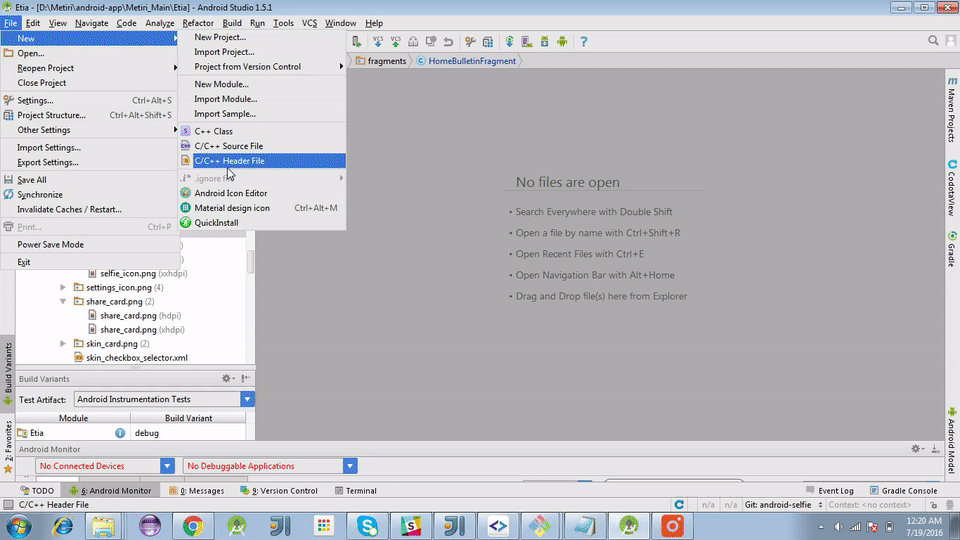The height and width of the screenshot is (540, 960).
Task: Select New Project... entry
Action: pyautogui.click(x=262, y=37)
